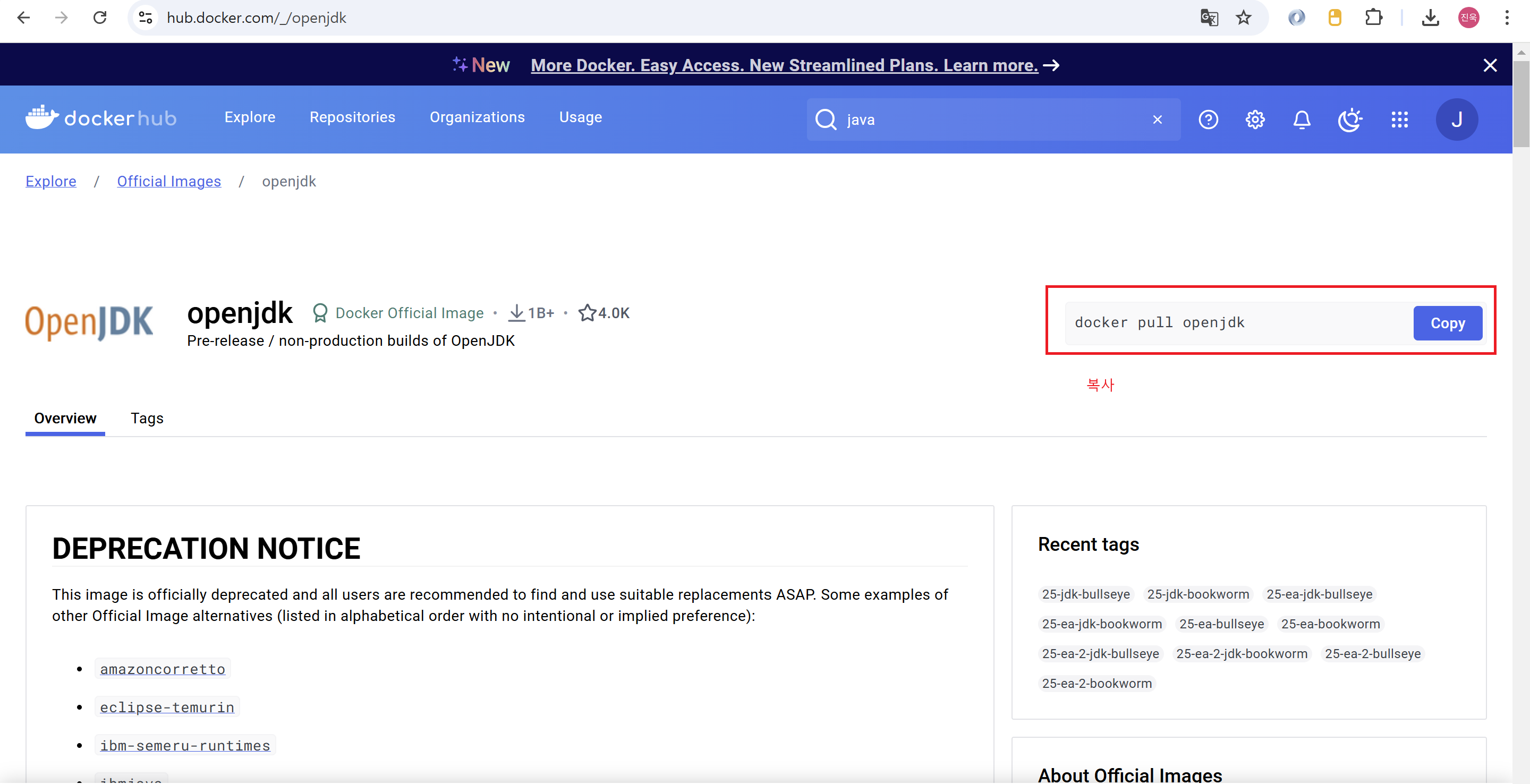Open the browser extensions puzzle icon
Viewport: 1530px width, 784px height.
(1373, 18)
